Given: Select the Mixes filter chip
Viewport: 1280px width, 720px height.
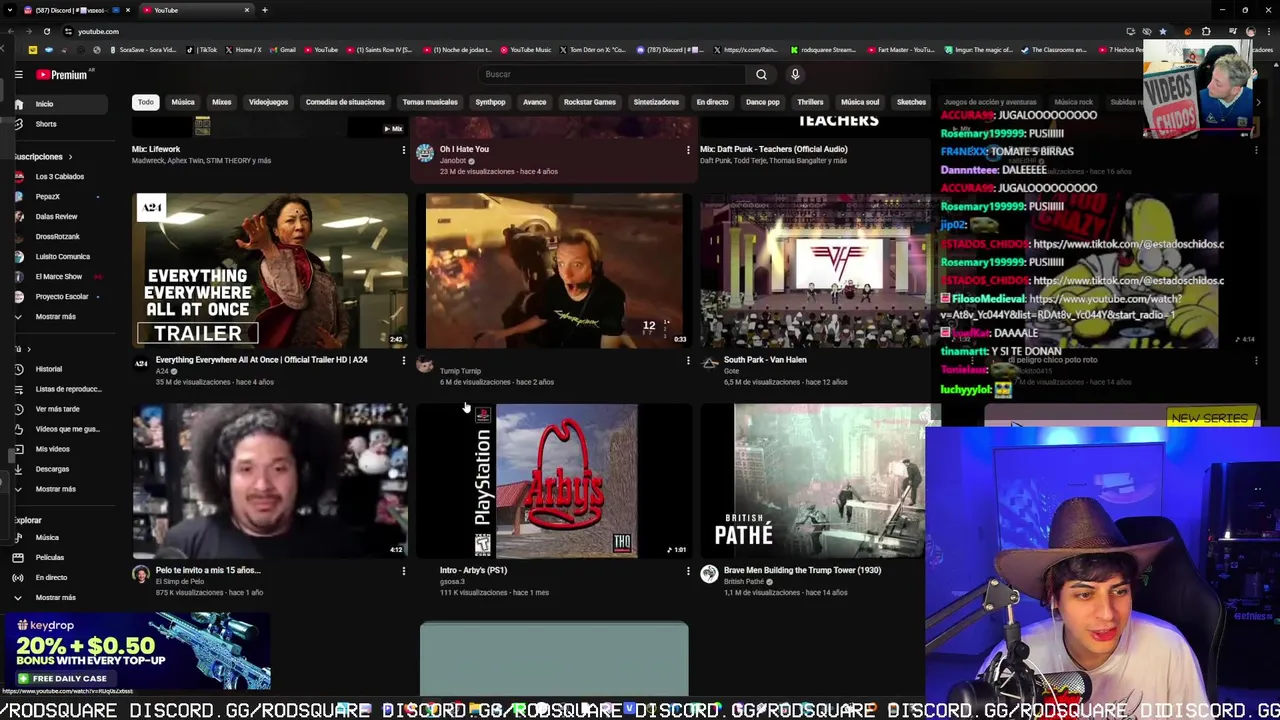Looking at the screenshot, I should point(222,102).
